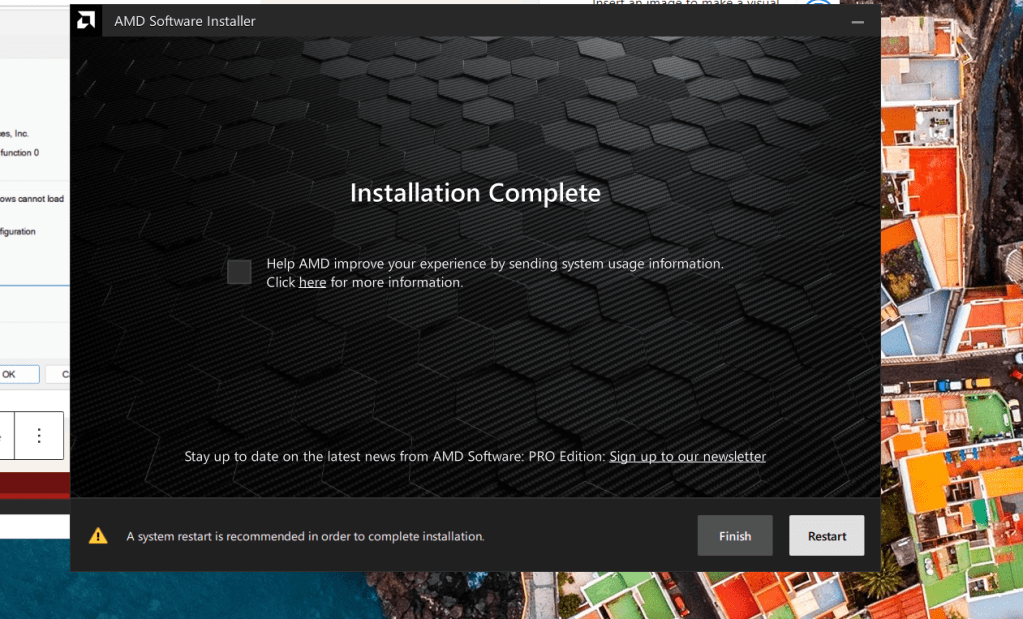
Task: Open the 'Sign up to our newsletter' link
Action: pyautogui.click(x=688, y=457)
